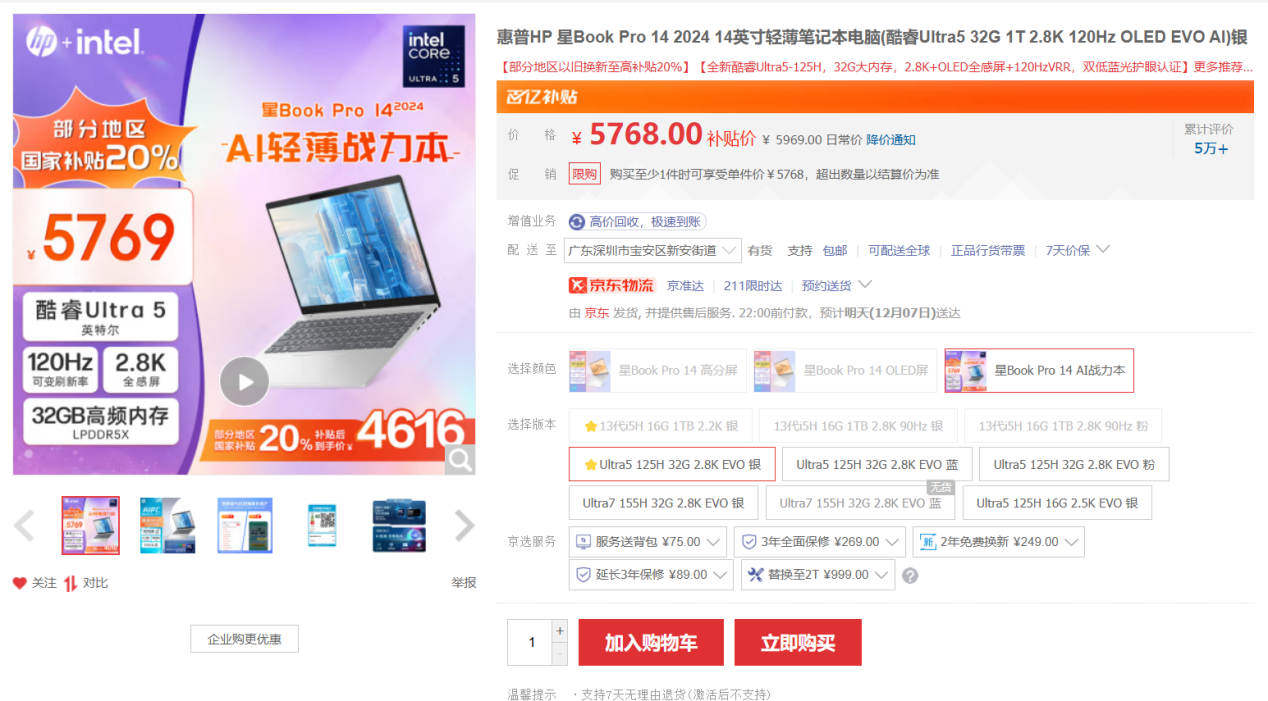1268x701 pixels.
Task: Open the magnifier zoom icon on product image
Action: pyautogui.click(x=460, y=460)
